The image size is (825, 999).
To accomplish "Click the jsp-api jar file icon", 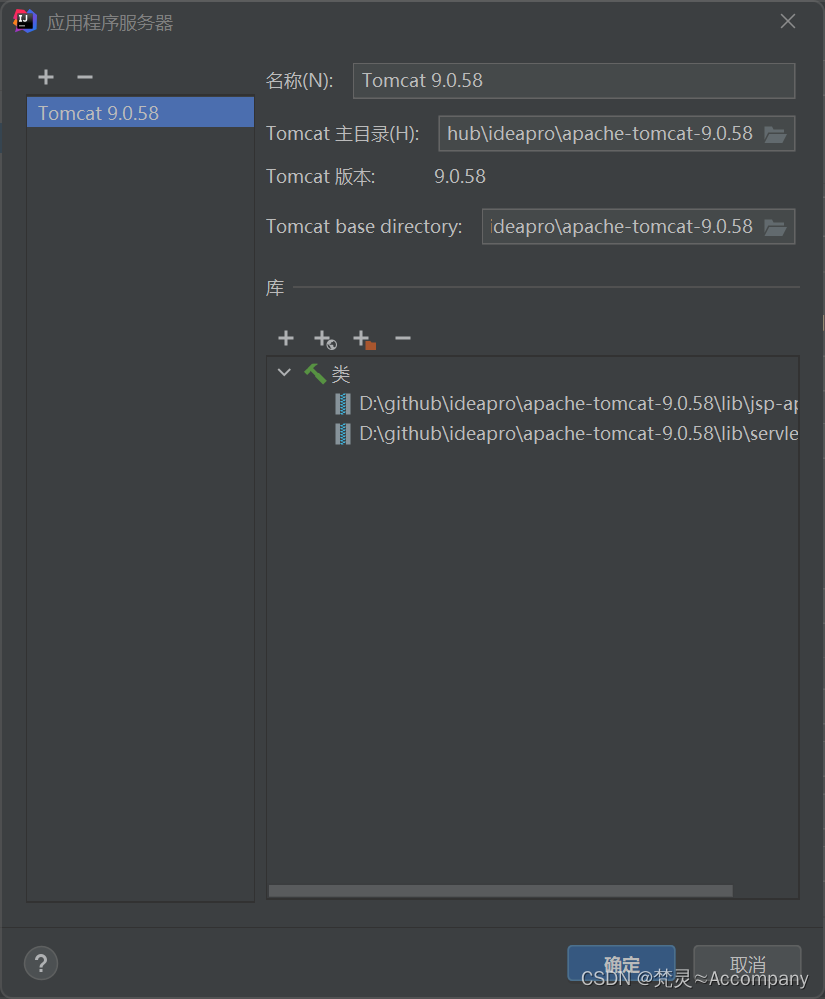I will pos(343,404).
